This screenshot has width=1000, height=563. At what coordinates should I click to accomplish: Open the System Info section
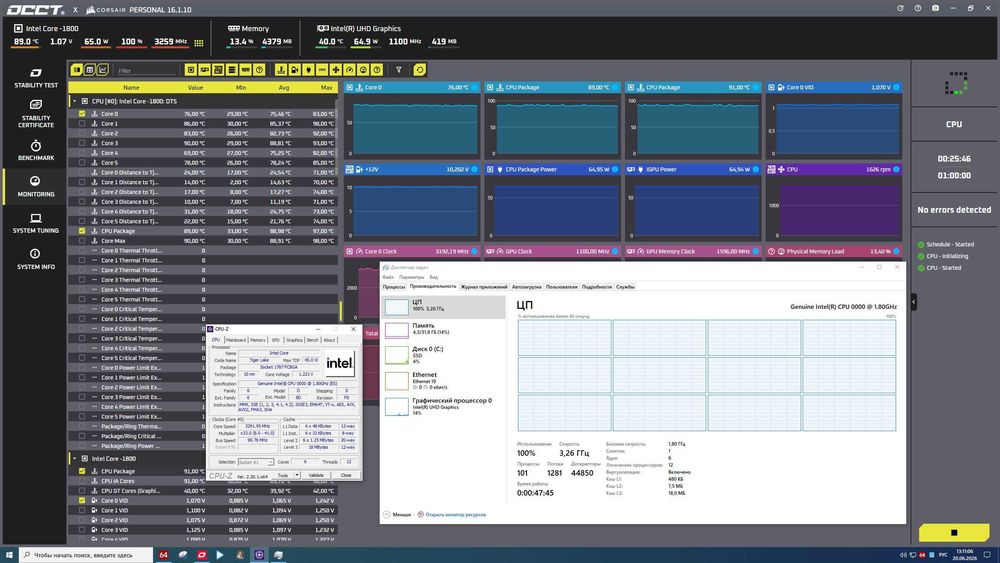pyautogui.click(x=36, y=259)
